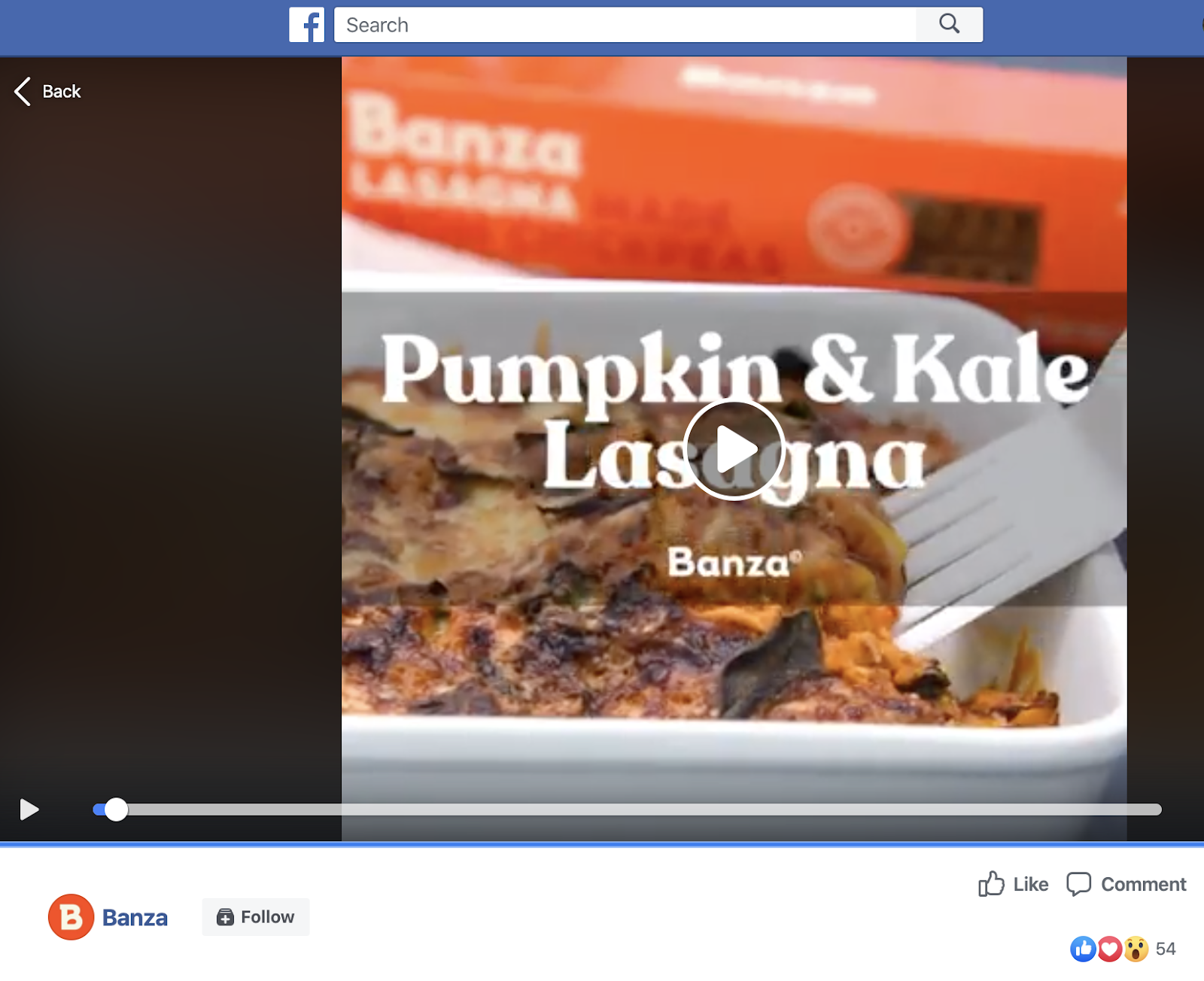Click the red heart Love reaction icon
Viewport: 1204px width, 981px height.
[1110, 949]
